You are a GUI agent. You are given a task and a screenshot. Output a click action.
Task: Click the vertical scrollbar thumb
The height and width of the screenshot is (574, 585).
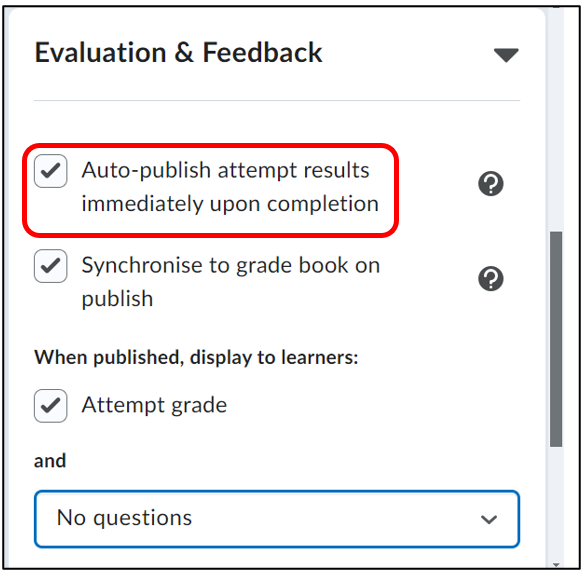pyautogui.click(x=556, y=339)
